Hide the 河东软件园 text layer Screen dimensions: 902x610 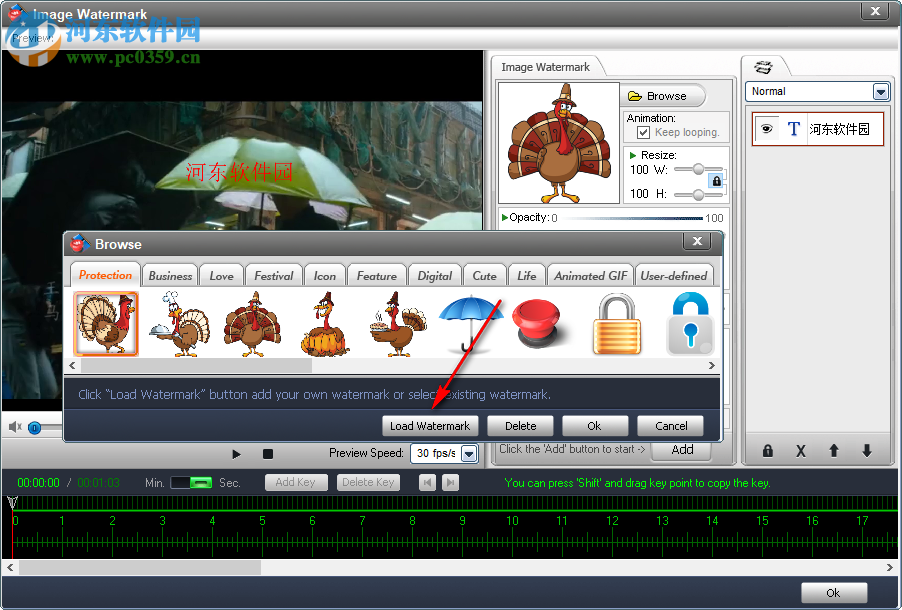click(766, 128)
